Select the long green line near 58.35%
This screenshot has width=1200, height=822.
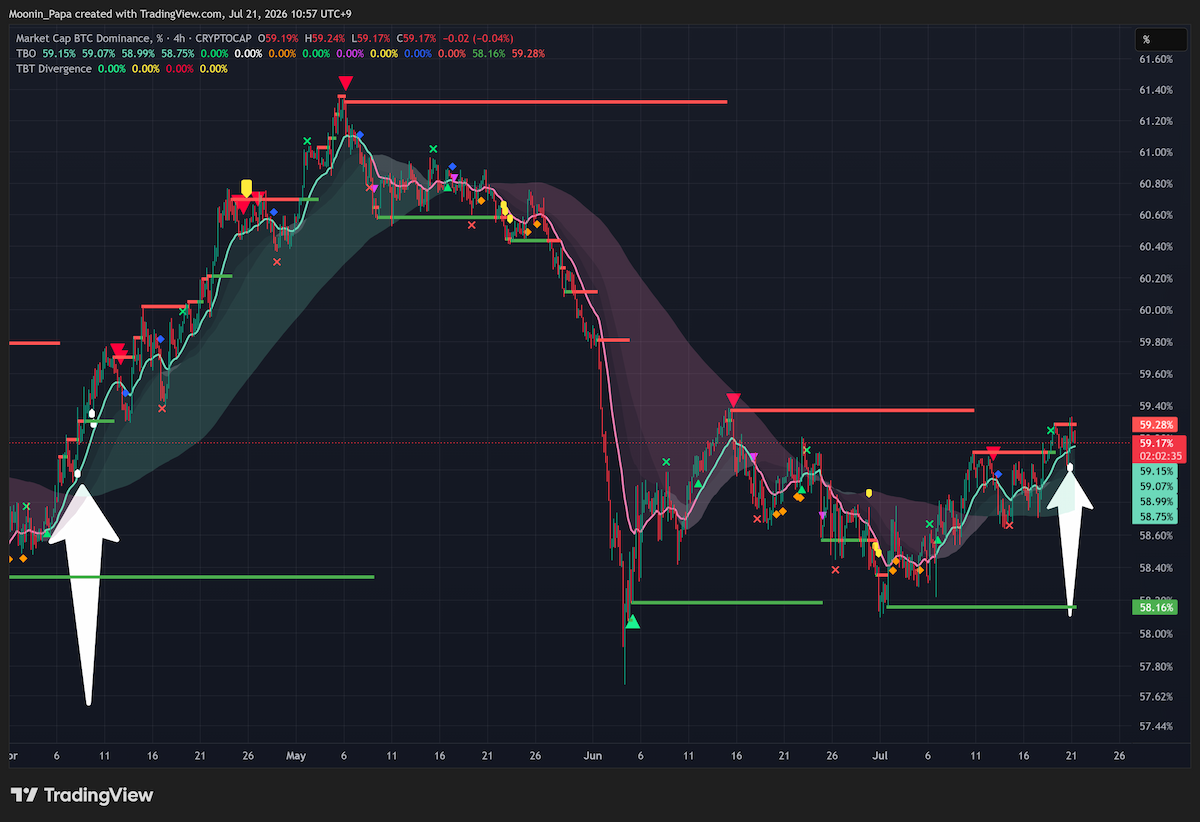191,577
